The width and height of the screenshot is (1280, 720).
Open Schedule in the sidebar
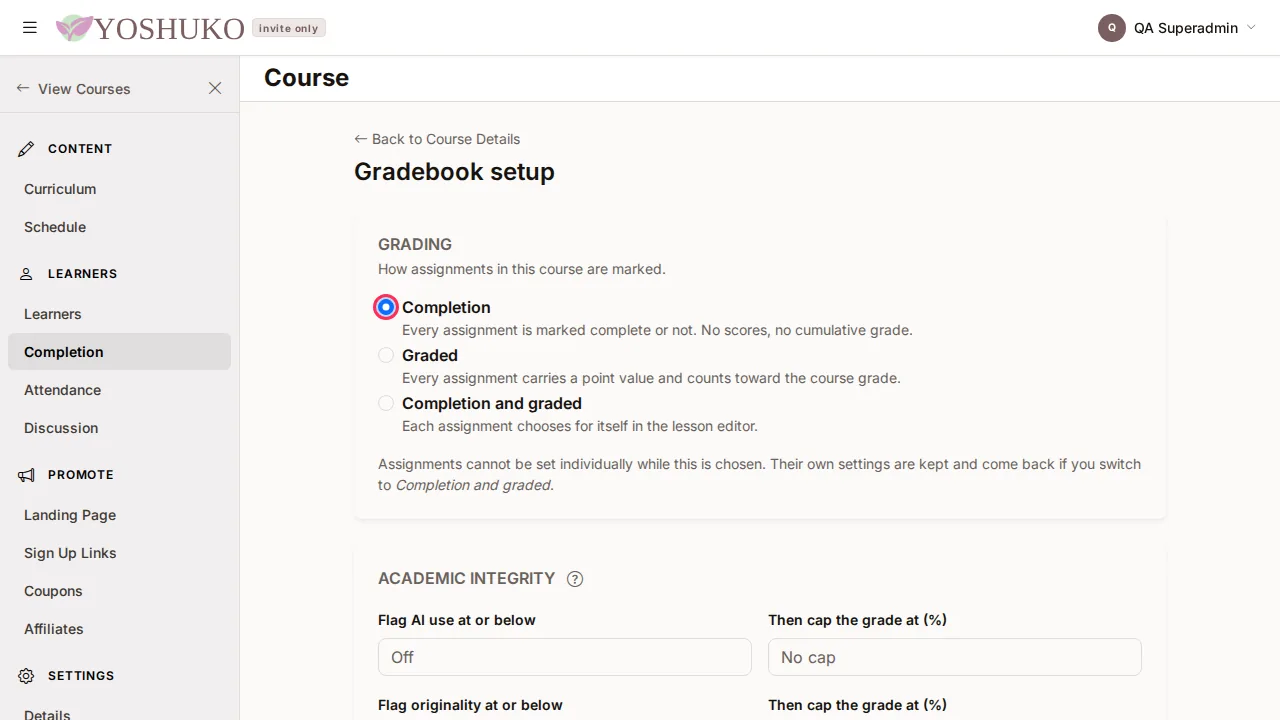pos(119,227)
